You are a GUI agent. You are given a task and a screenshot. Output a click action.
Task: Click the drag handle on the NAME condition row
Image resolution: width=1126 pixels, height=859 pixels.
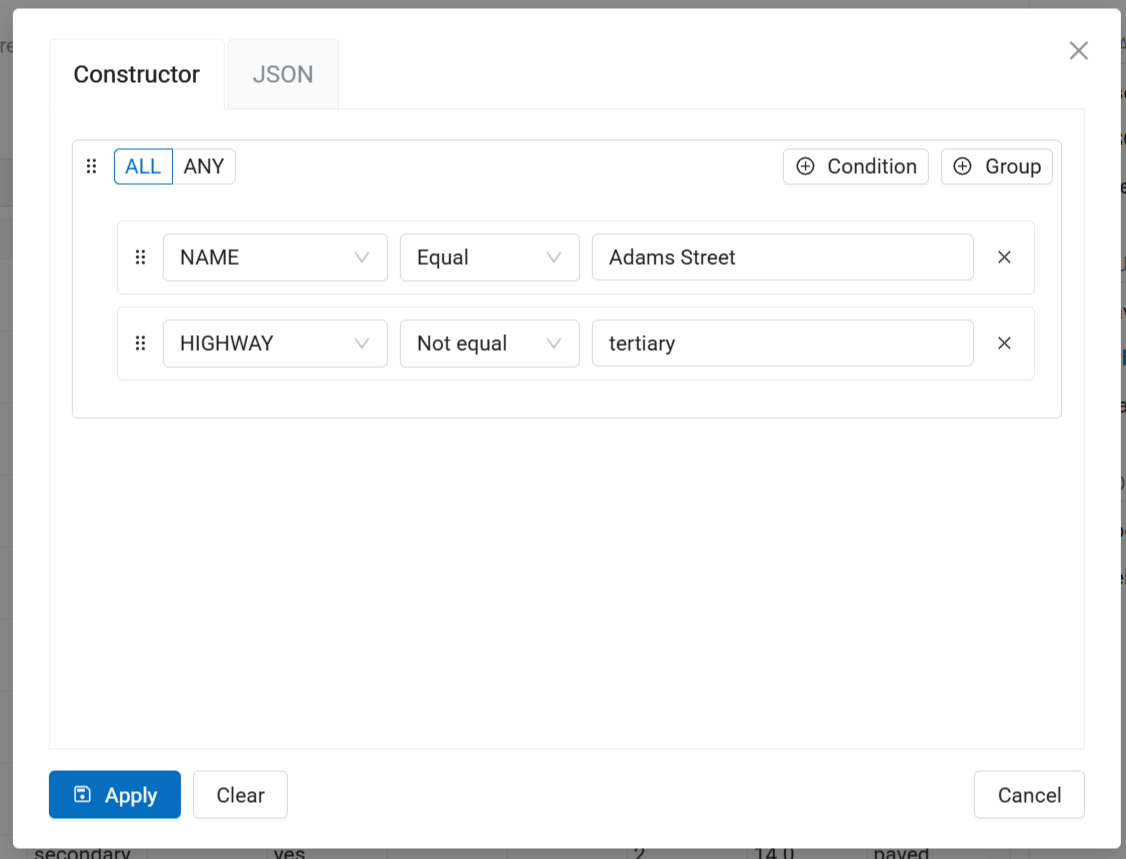coord(140,258)
